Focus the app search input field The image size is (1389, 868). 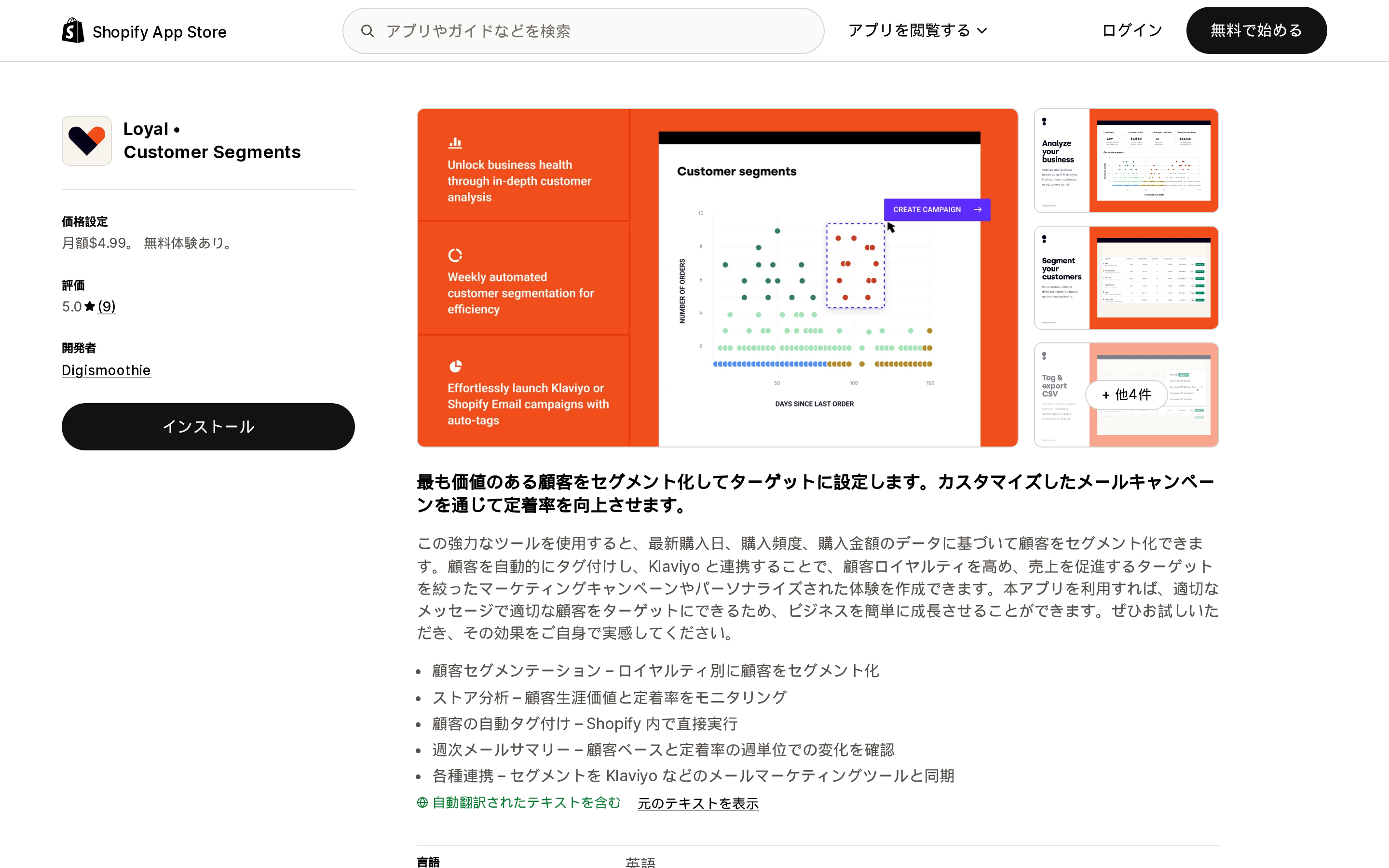pos(583,31)
